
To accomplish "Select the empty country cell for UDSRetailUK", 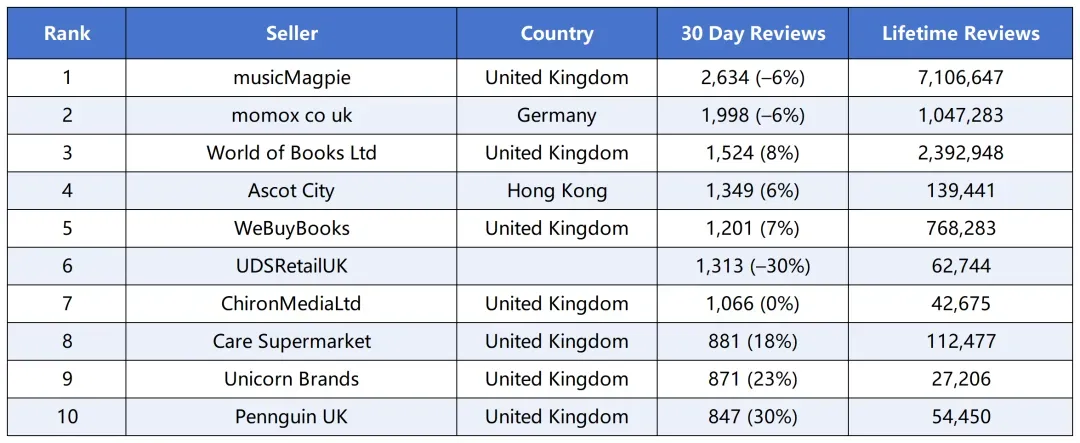I will [557, 266].
